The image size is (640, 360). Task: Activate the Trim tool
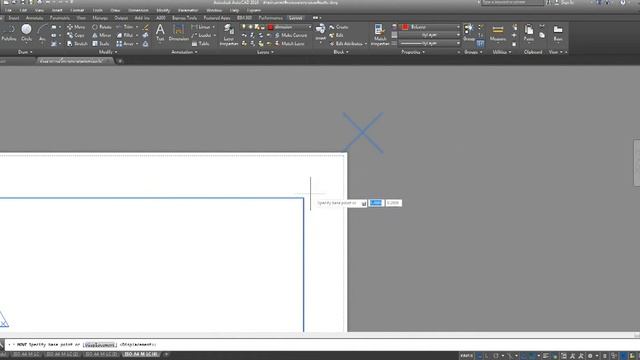coord(125,27)
